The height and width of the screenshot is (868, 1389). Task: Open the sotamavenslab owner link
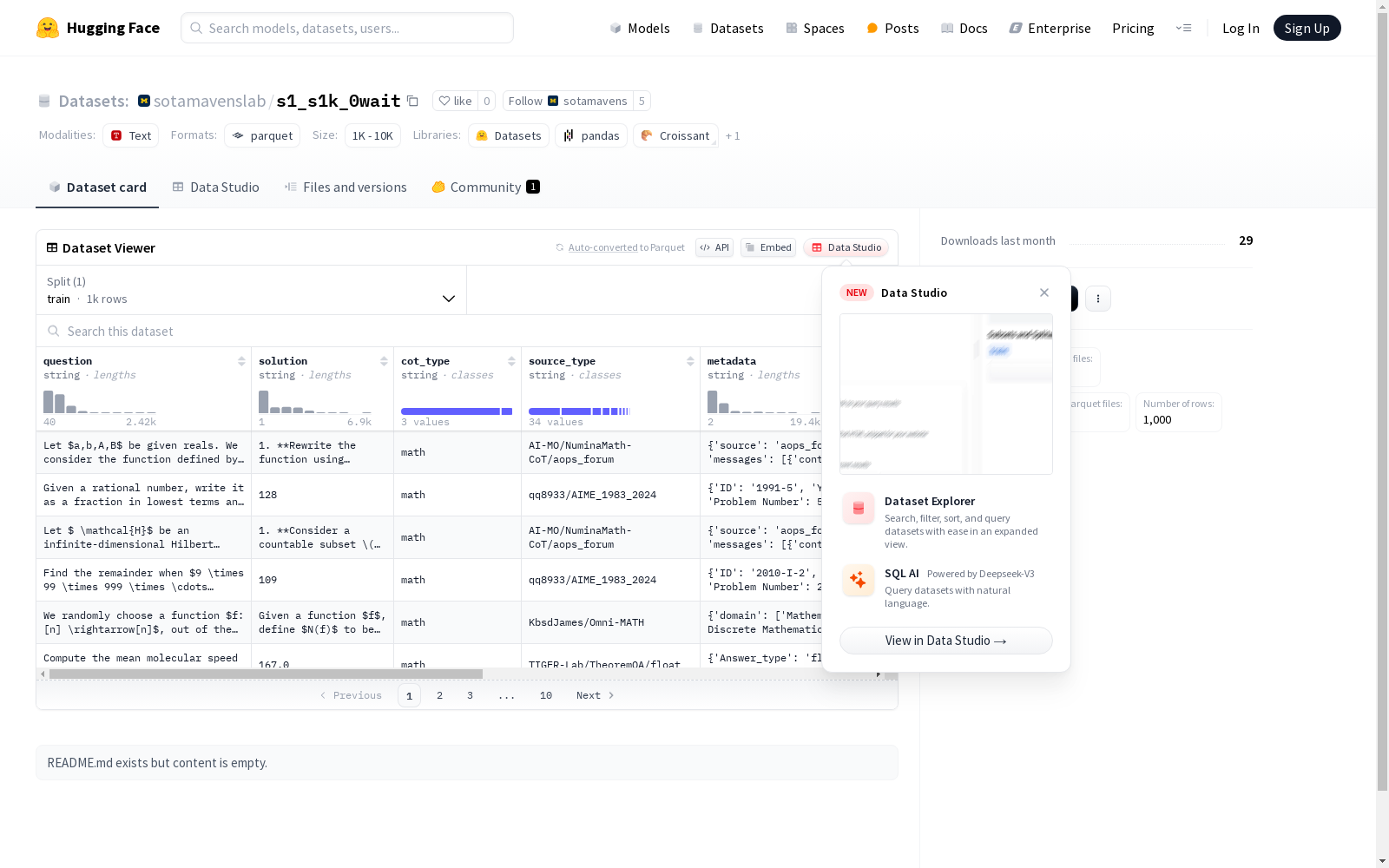[x=209, y=101]
